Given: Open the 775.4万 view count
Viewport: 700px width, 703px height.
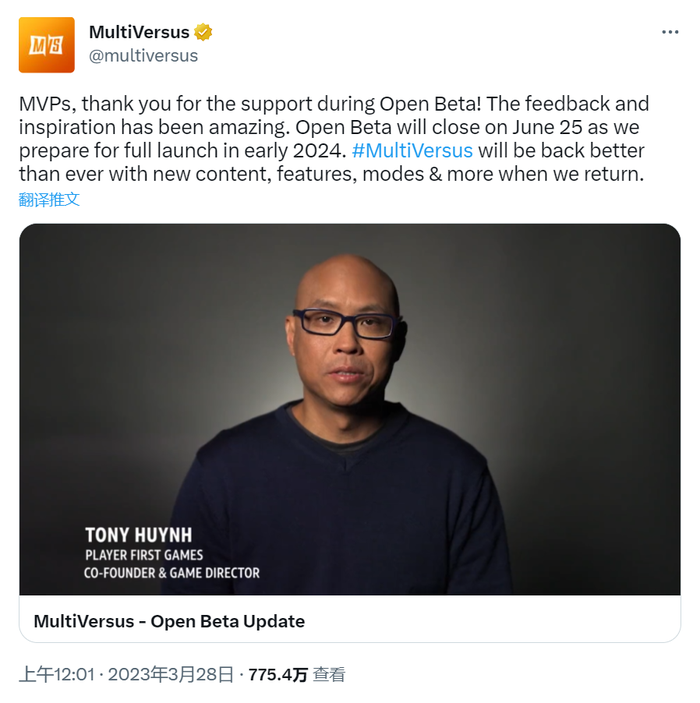Looking at the screenshot, I should (278, 674).
